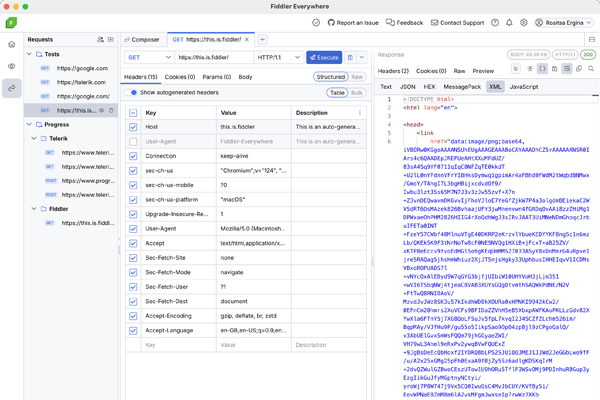Select the JSON response body tab
This screenshot has height=400, width=600.
408,87
